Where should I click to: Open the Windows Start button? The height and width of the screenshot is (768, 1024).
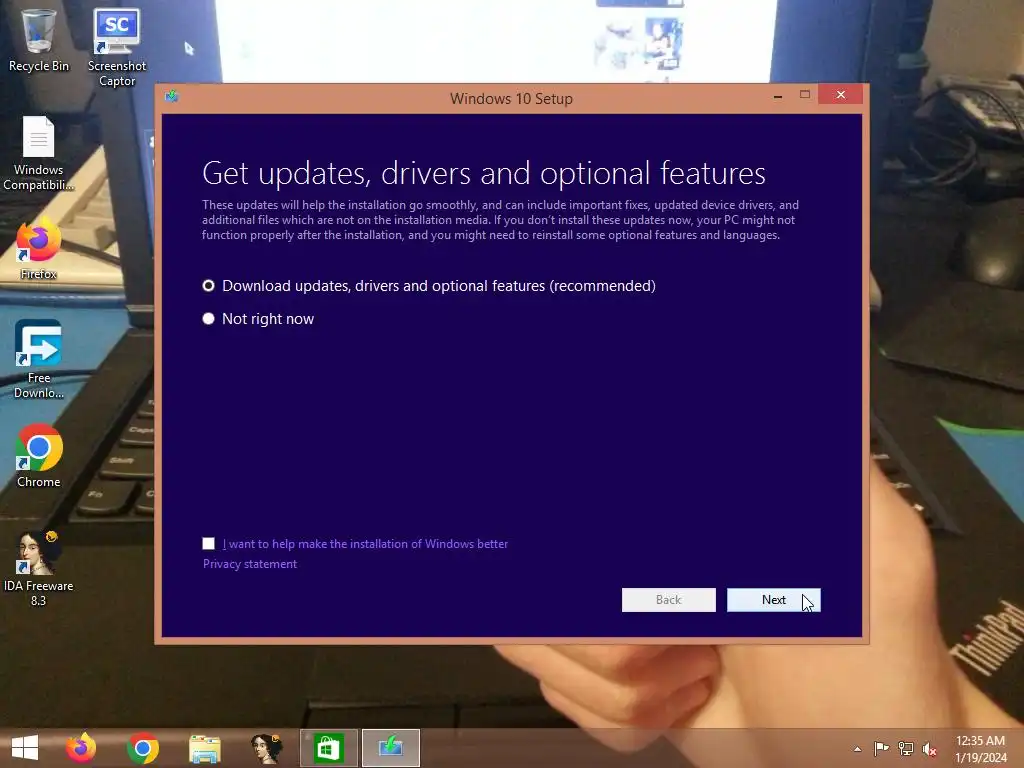coord(25,748)
